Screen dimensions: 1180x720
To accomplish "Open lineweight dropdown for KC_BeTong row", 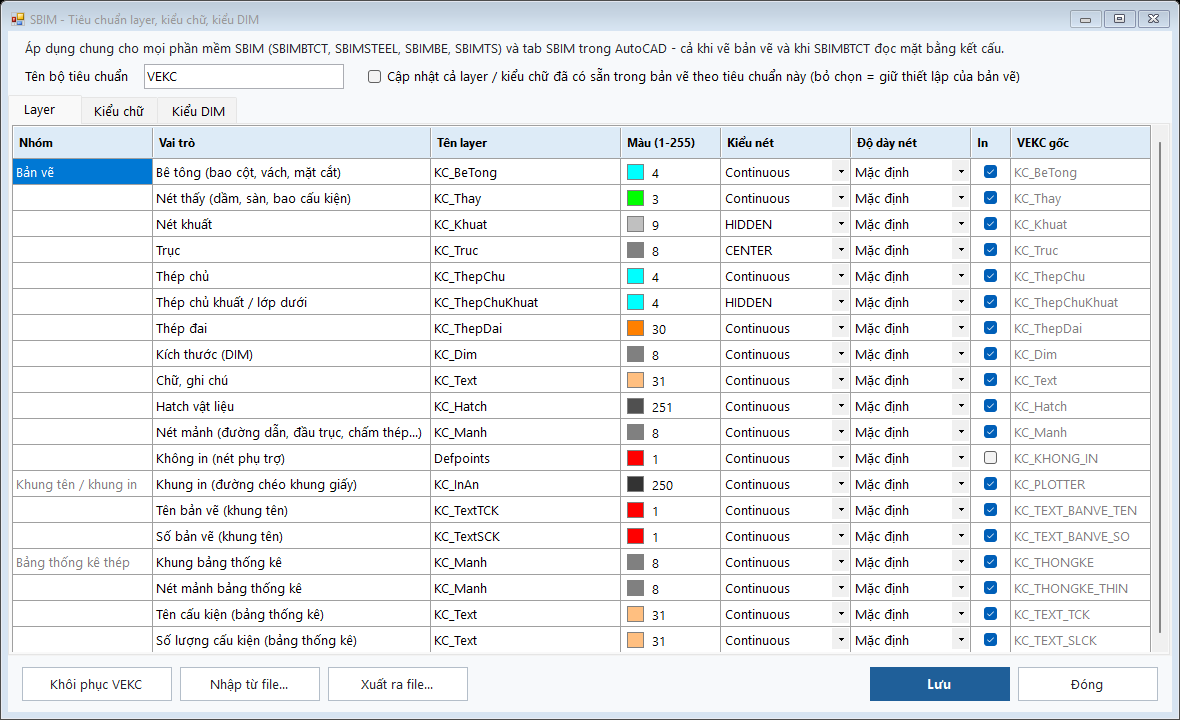I will click(961, 172).
